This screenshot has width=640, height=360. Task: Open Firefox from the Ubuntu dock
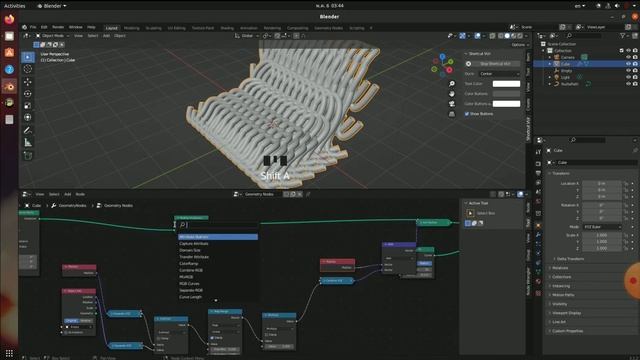9,19
